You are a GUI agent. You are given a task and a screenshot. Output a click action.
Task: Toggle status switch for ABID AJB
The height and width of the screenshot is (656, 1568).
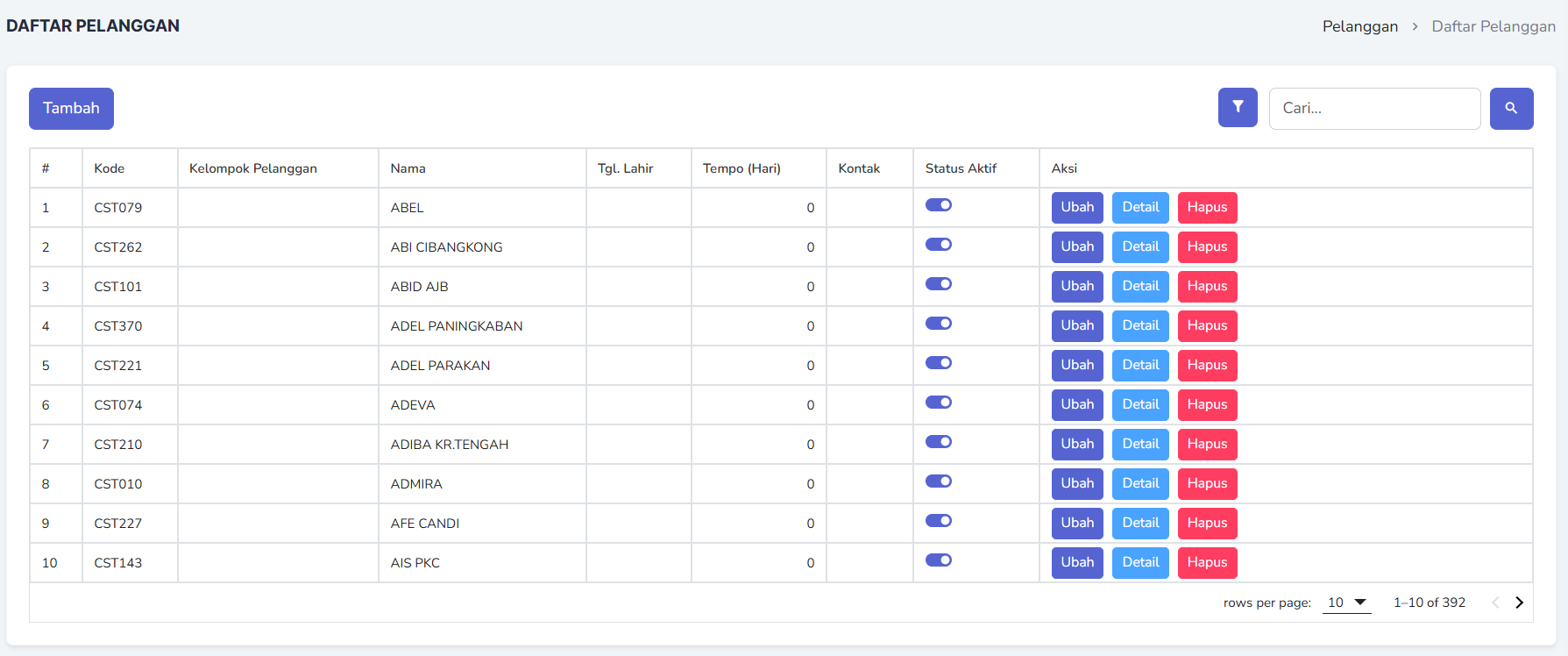click(x=938, y=284)
